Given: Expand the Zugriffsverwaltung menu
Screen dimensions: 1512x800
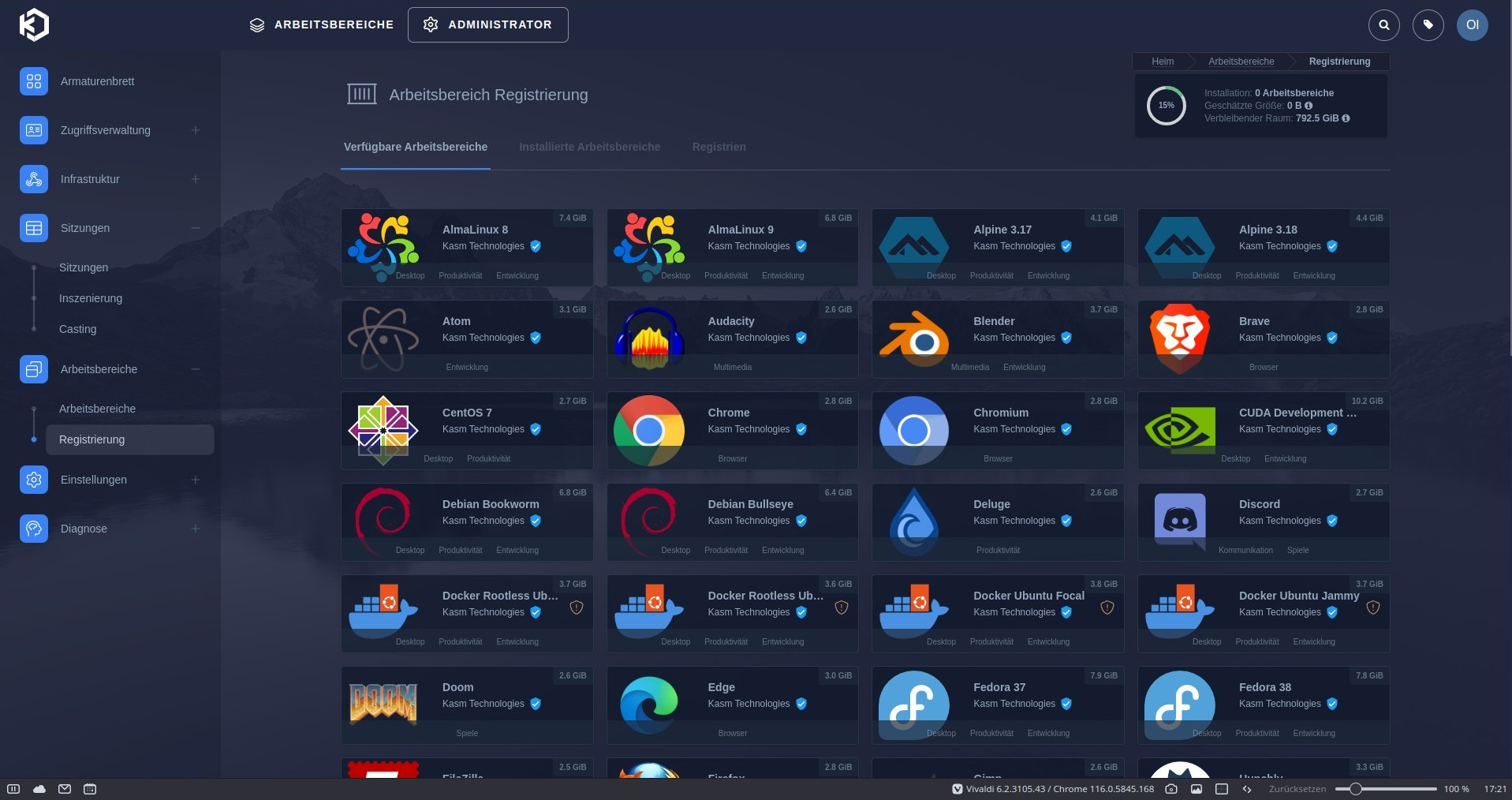Looking at the screenshot, I should coord(196,130).
